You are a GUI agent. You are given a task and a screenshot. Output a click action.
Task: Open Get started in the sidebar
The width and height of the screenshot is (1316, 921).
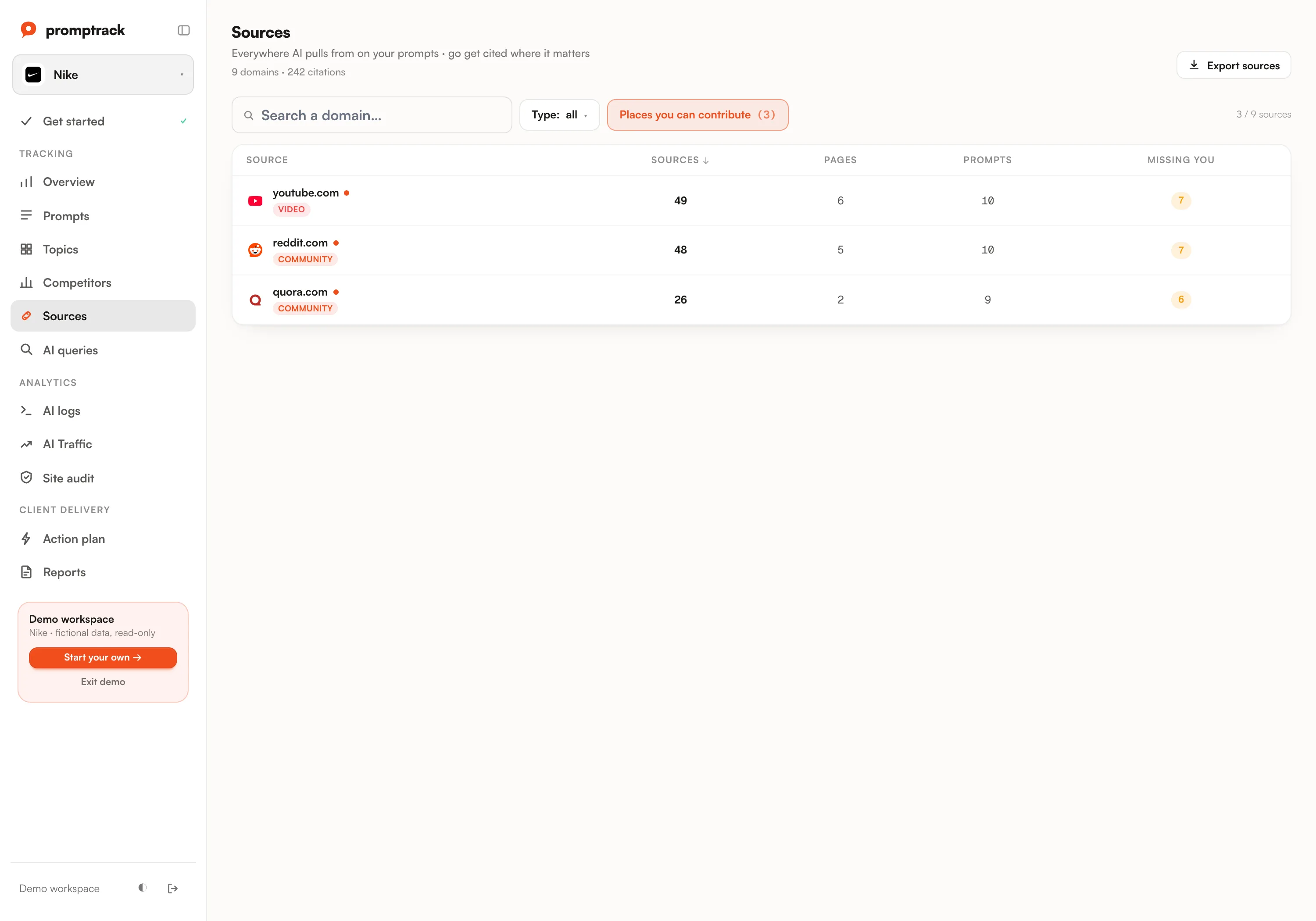(103, 121)
